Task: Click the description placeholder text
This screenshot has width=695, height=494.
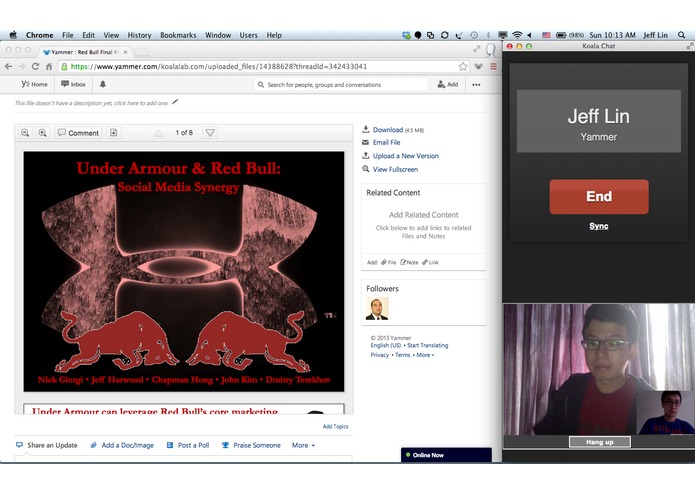Action: [x=92, y=103]
